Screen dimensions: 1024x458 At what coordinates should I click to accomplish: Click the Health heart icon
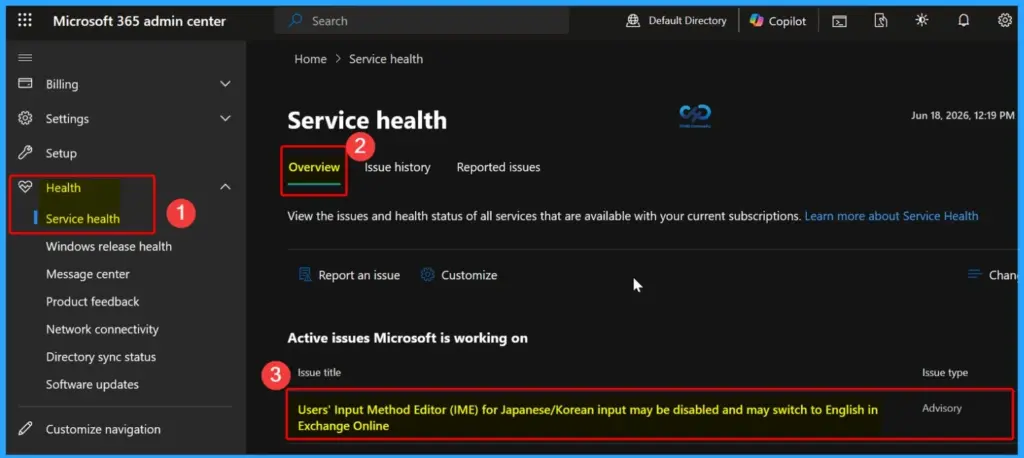tap(25, 188)
